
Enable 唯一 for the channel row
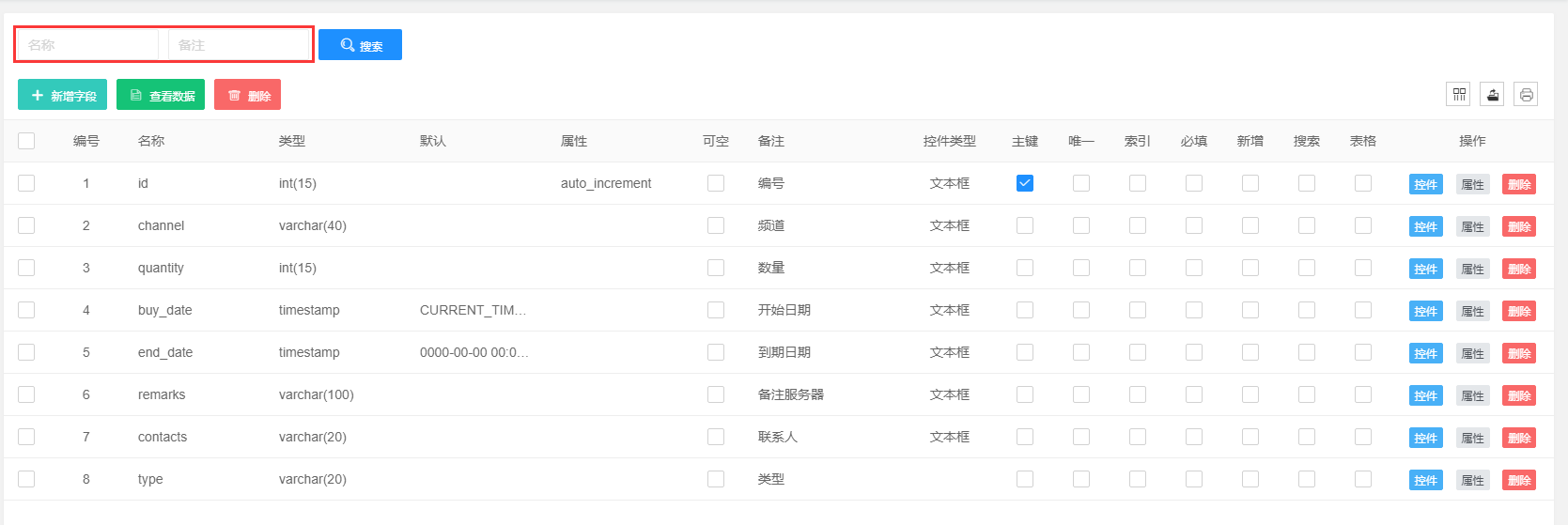[1081, 225]
